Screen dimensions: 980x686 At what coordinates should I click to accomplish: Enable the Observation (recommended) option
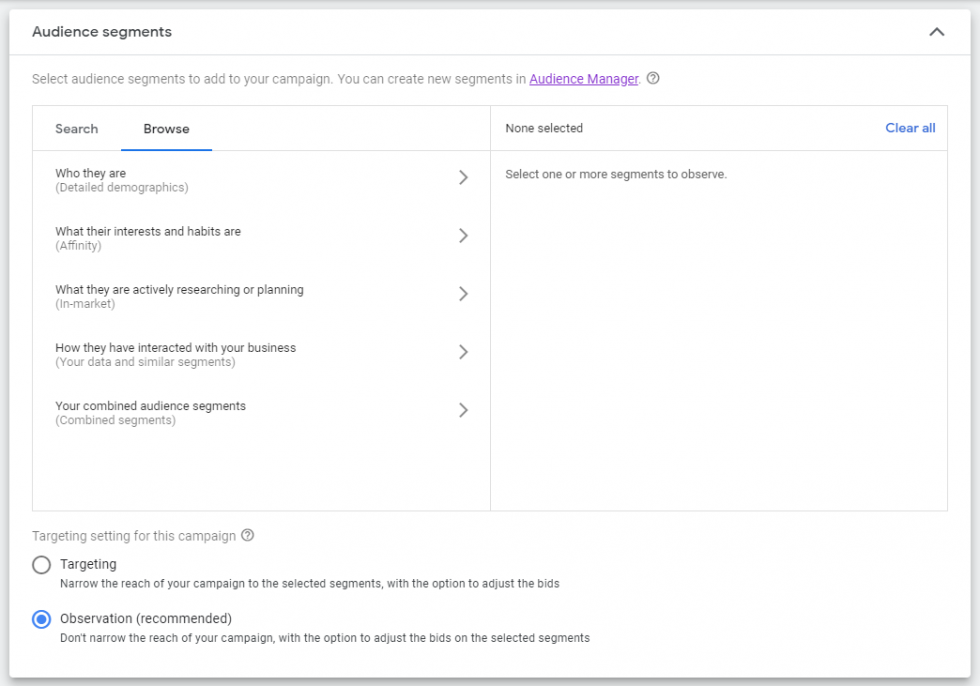click(x=41, y=618)
